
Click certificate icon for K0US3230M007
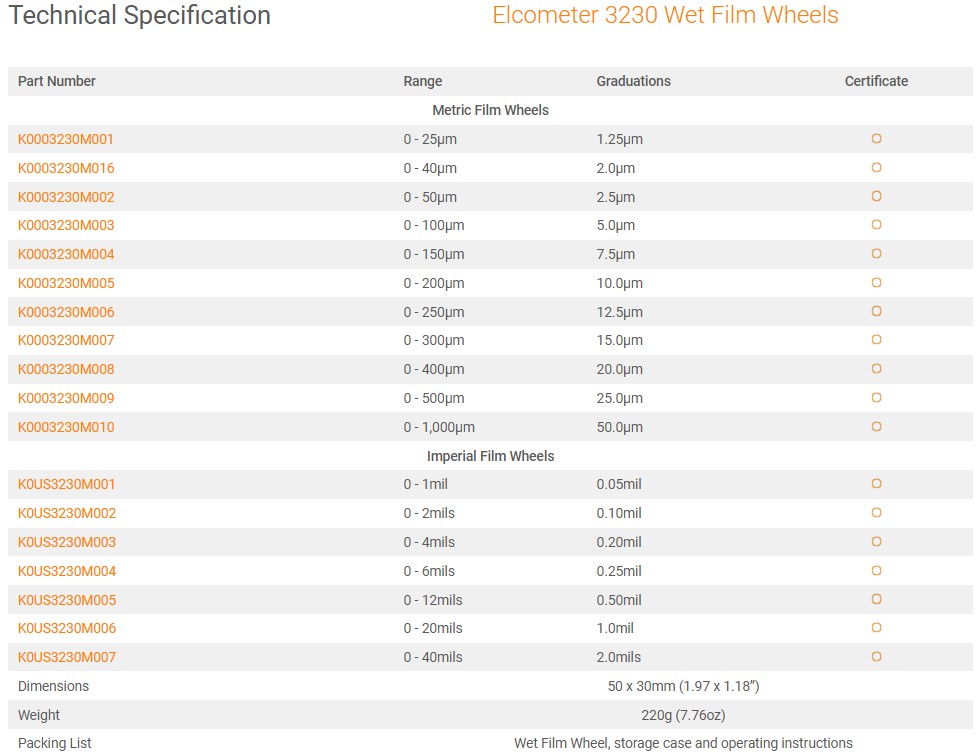876,657
